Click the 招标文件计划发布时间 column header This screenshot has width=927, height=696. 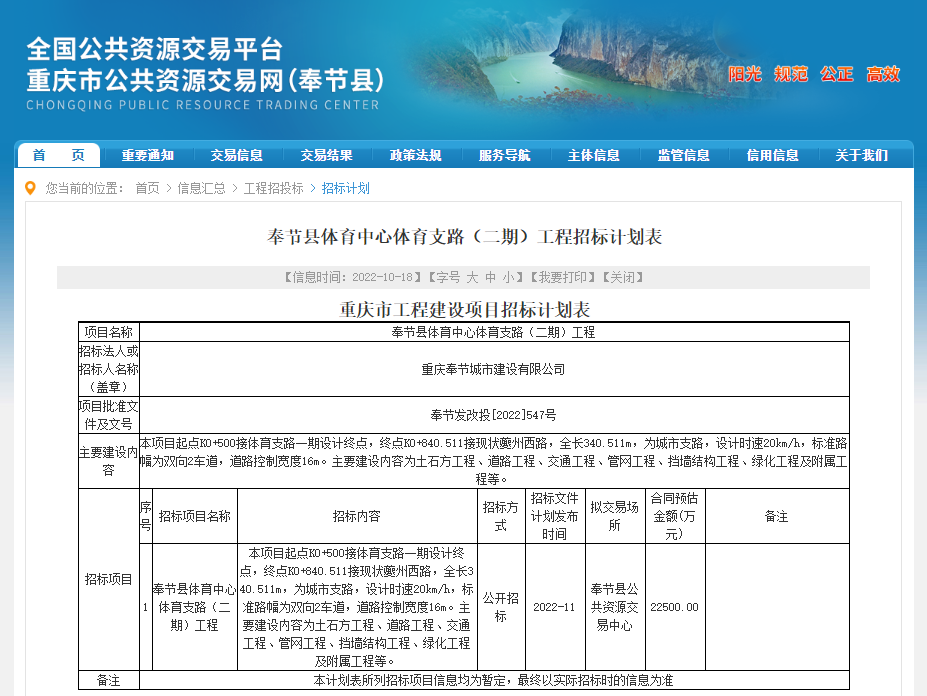[x=554, y=516]
